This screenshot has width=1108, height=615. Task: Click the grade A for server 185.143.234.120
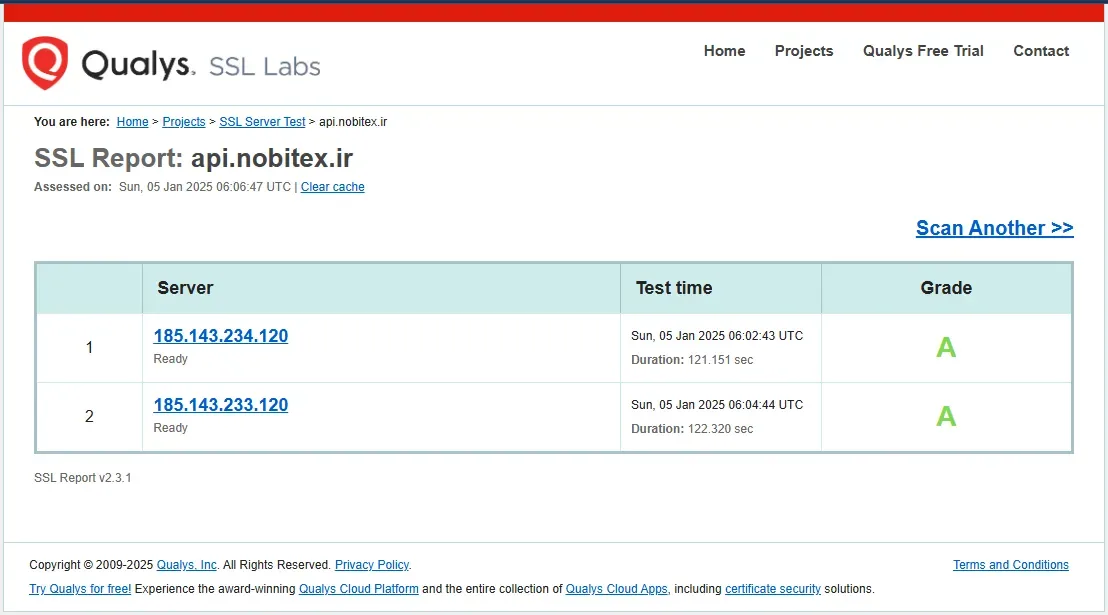click(946, 347)
